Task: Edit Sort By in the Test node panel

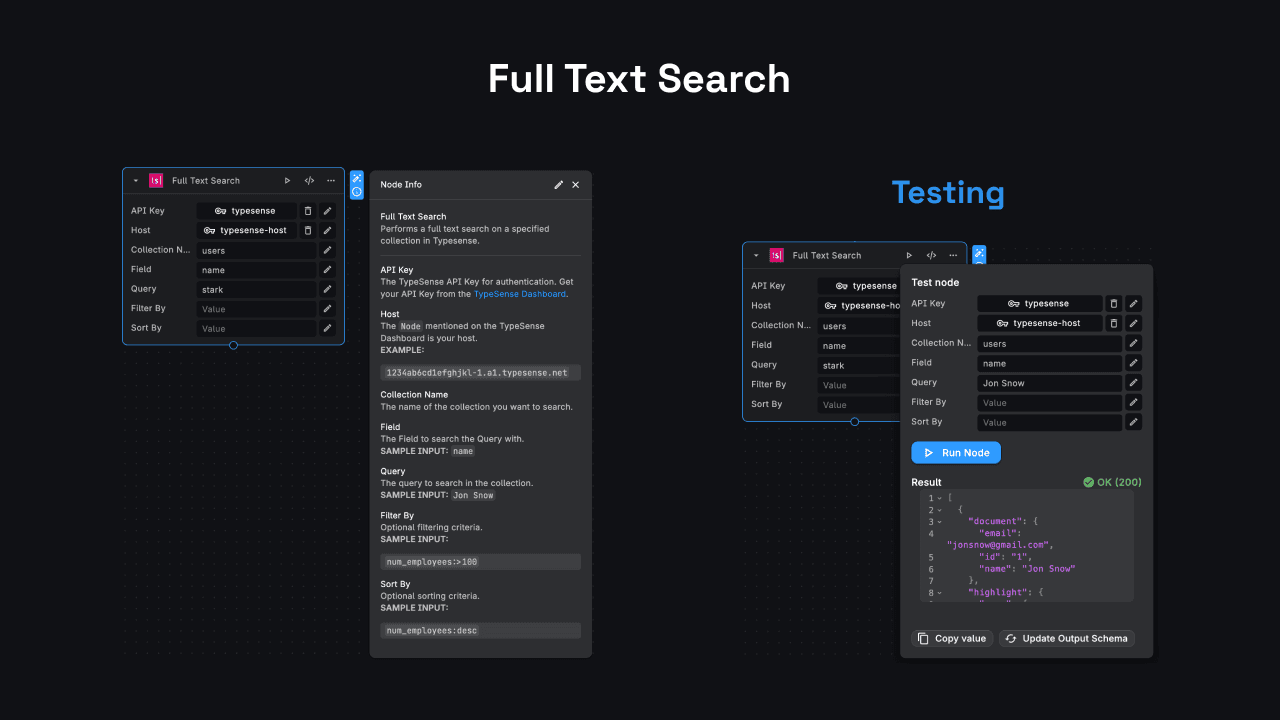Action: click(1133, 422)
